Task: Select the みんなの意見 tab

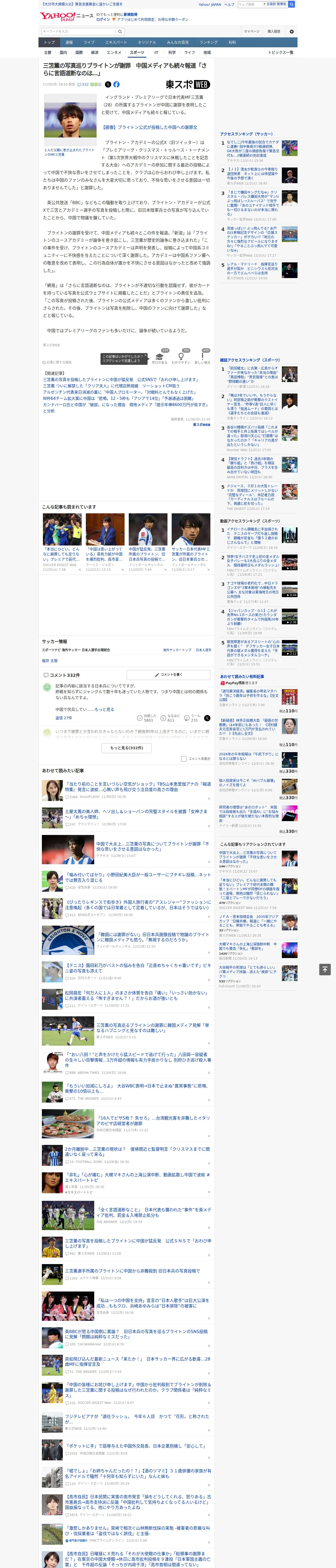Action: tap(177, 43)
